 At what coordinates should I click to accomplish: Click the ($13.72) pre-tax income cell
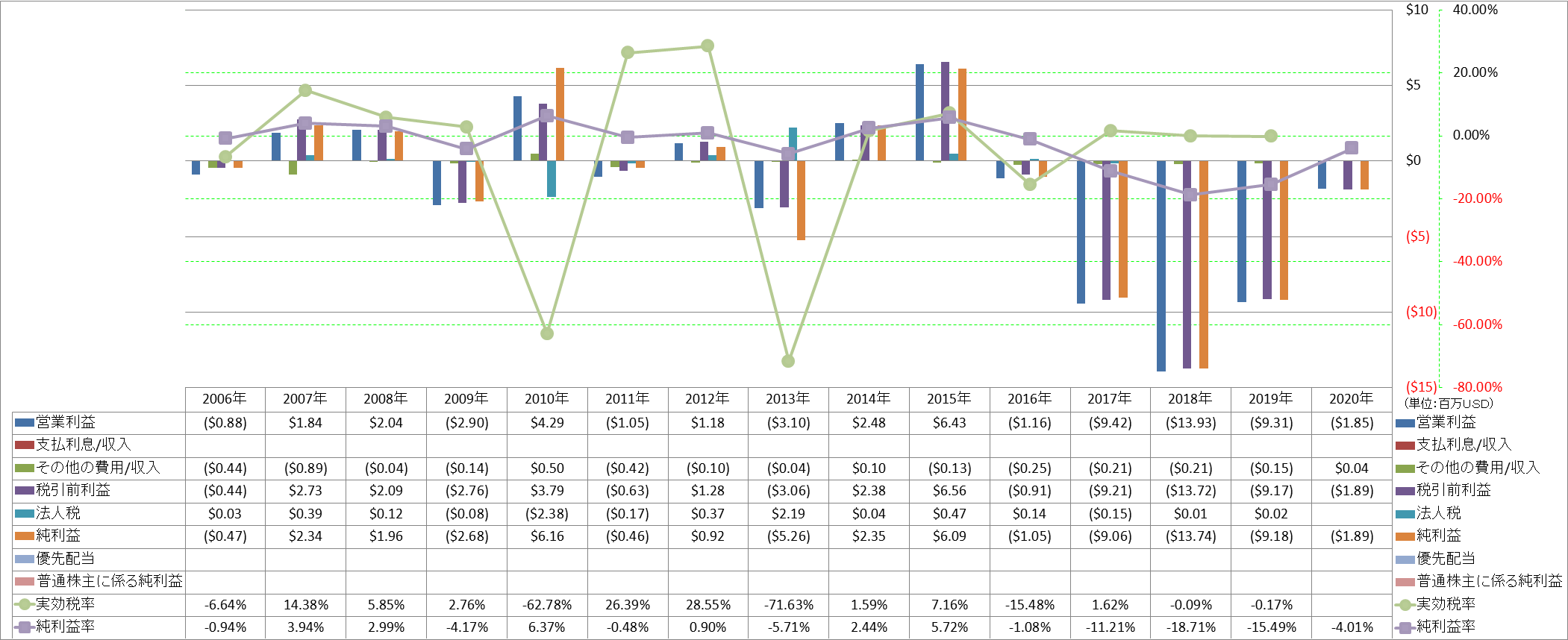pos(1191,491)
